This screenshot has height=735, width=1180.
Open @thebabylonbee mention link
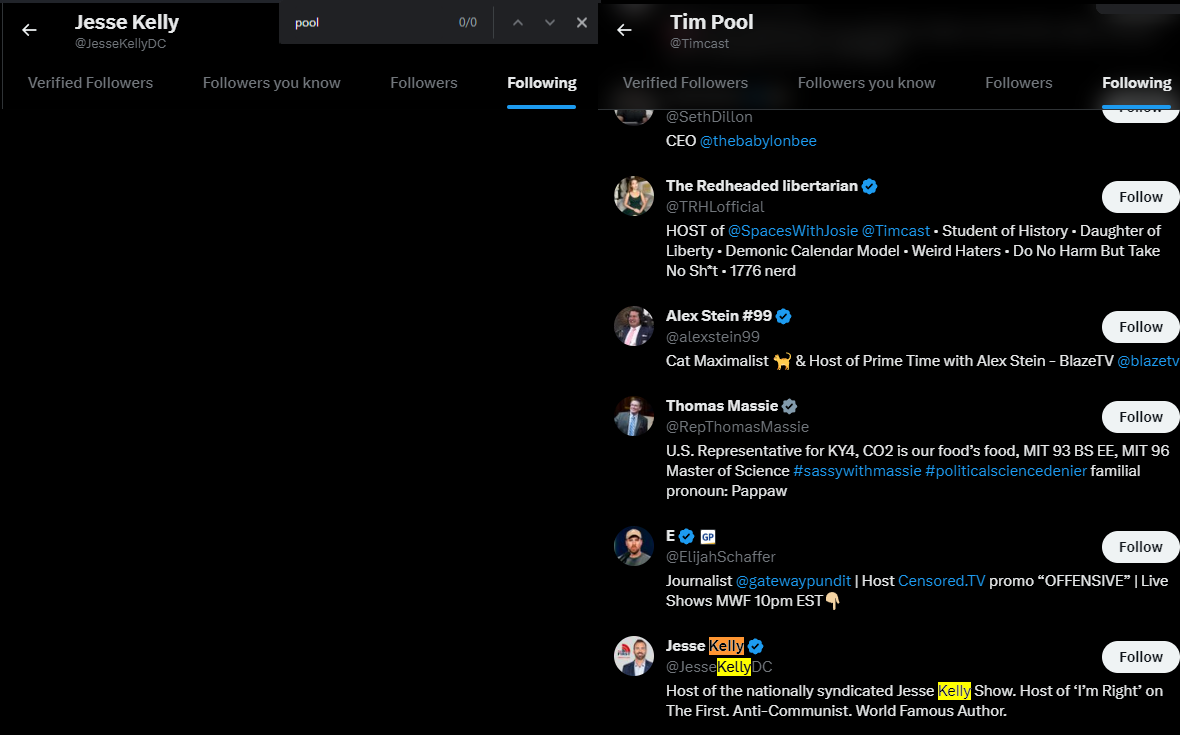click(758, 141)
